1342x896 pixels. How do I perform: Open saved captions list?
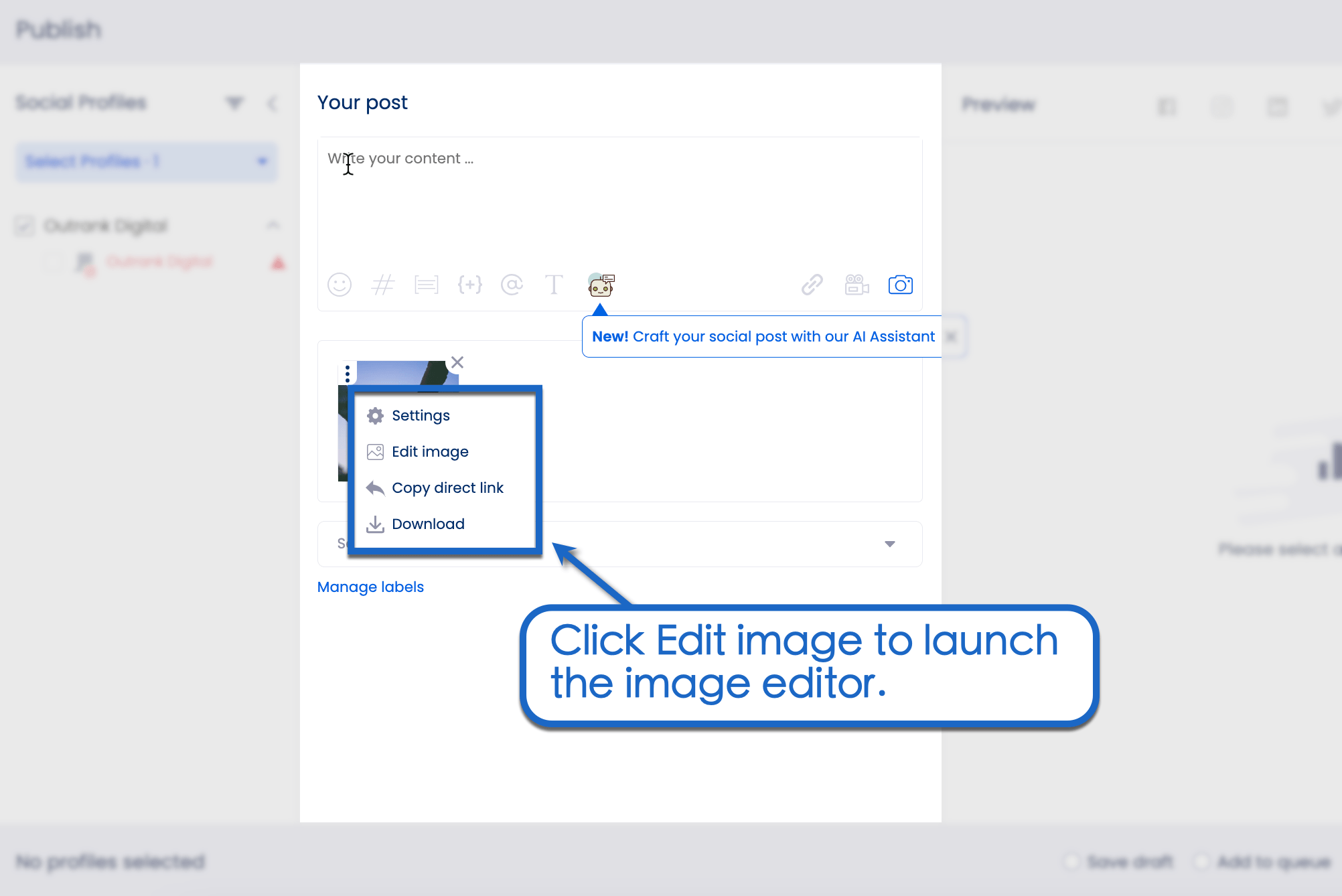pos(426,285)
